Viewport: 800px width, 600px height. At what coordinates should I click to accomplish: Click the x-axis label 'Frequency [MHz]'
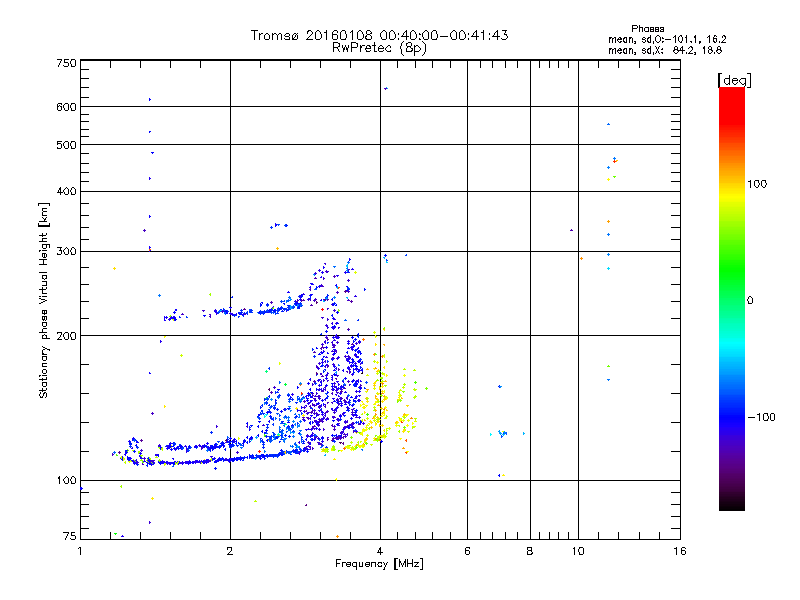coord(379,564)
